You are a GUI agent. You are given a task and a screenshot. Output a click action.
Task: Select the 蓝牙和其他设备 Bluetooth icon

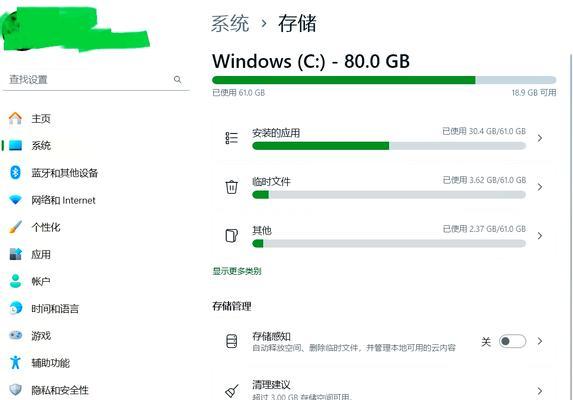[x=15, y=172]
